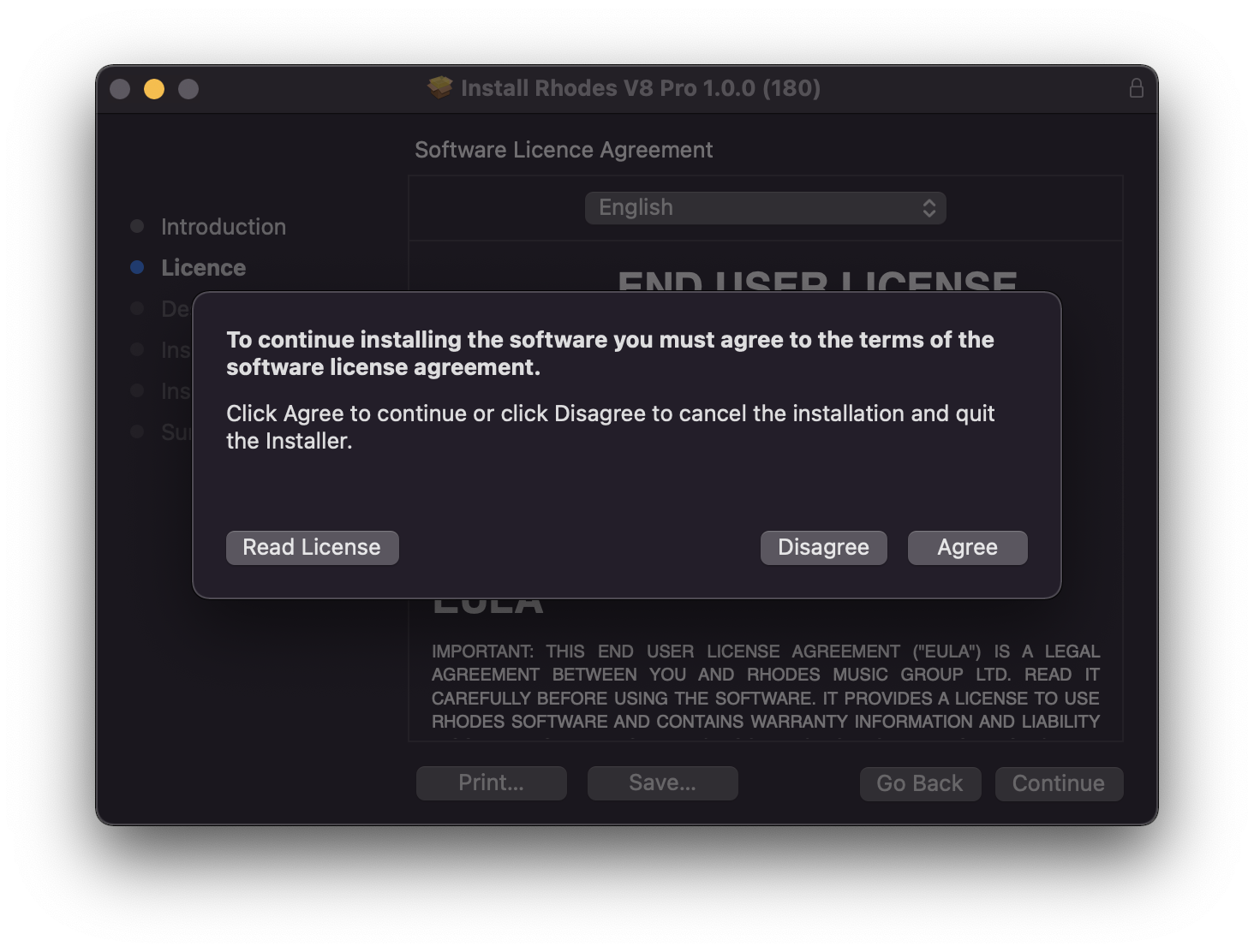
Task: Click the Go Back button
Action: (920, 784)
